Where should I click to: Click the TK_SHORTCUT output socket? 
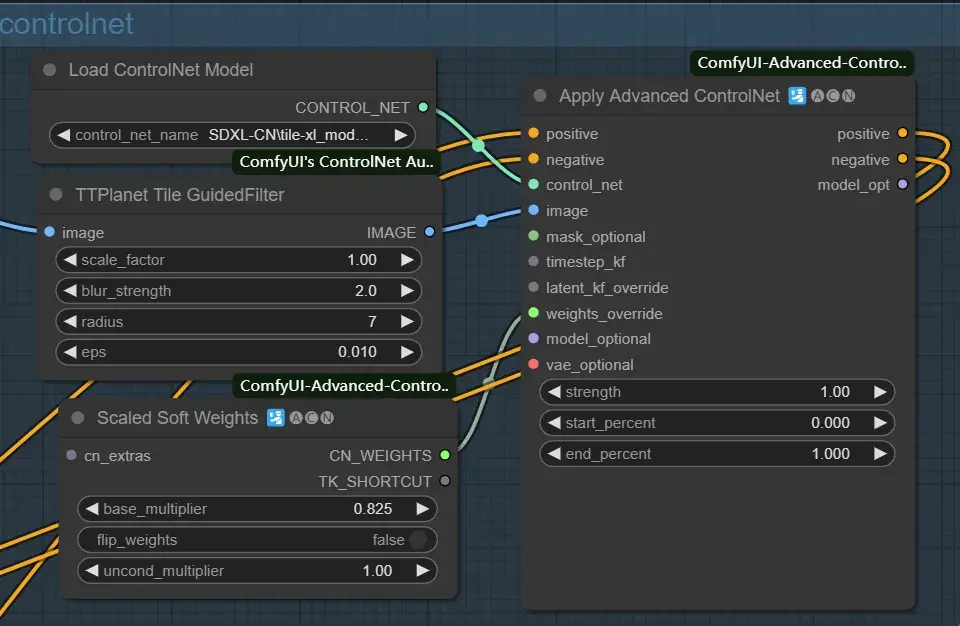pos(445,481)
